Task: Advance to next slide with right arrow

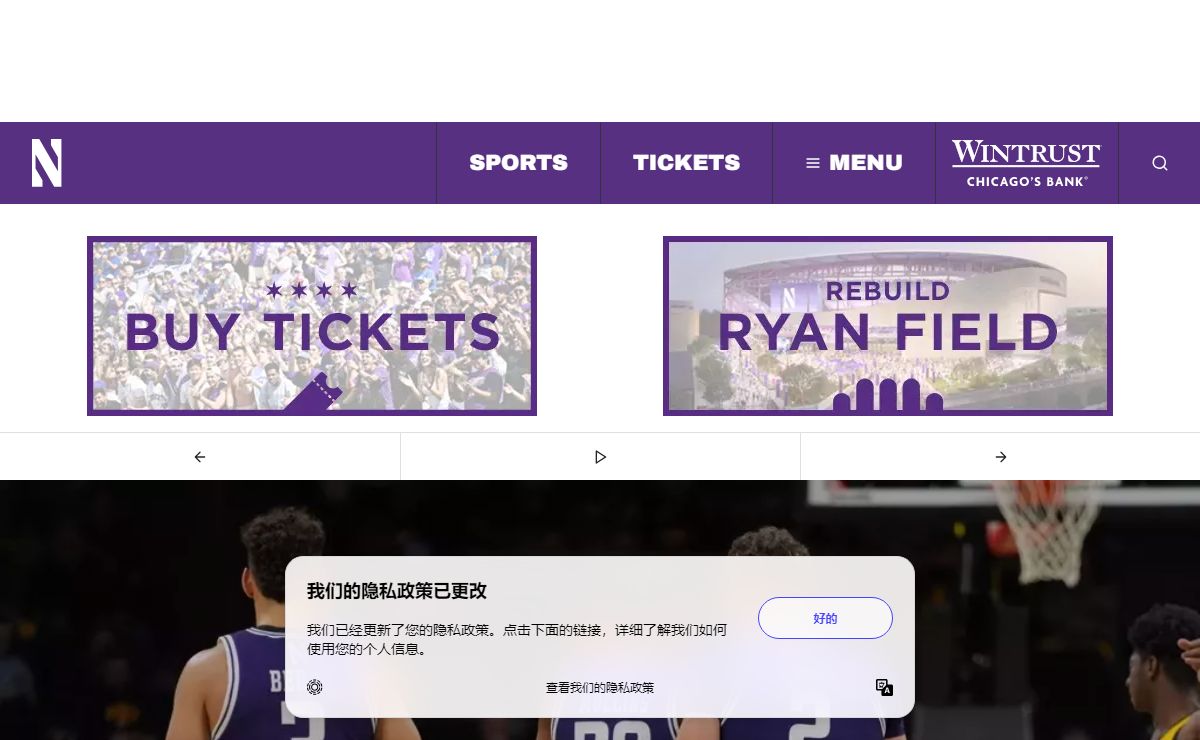Action: pyautogui.click(x=1000, y=457)
